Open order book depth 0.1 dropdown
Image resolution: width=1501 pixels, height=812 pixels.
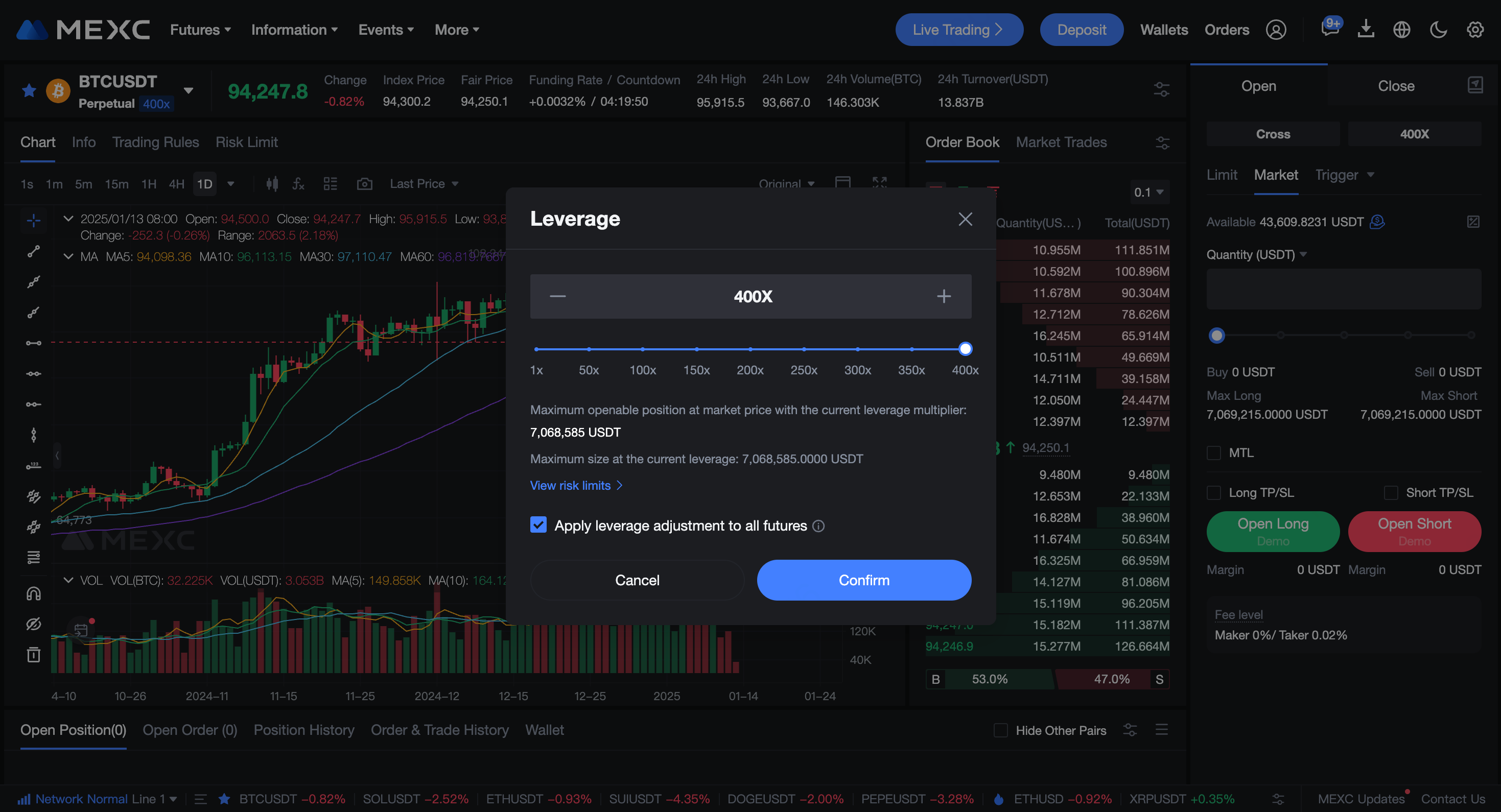1148,192
